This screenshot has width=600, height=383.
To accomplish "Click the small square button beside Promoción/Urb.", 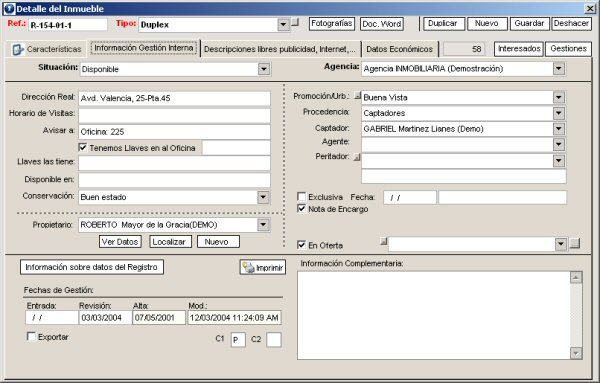I will tap(357, 96).
